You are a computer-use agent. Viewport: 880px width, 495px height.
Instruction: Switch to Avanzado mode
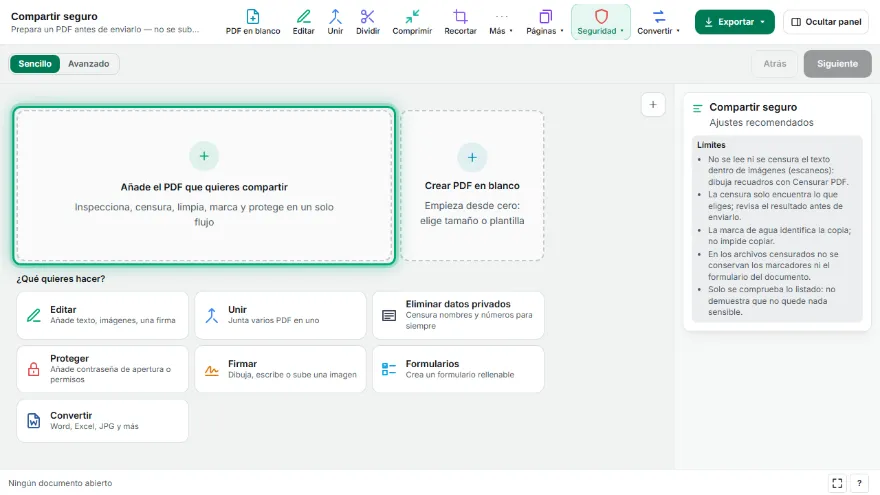pos(89,63)
